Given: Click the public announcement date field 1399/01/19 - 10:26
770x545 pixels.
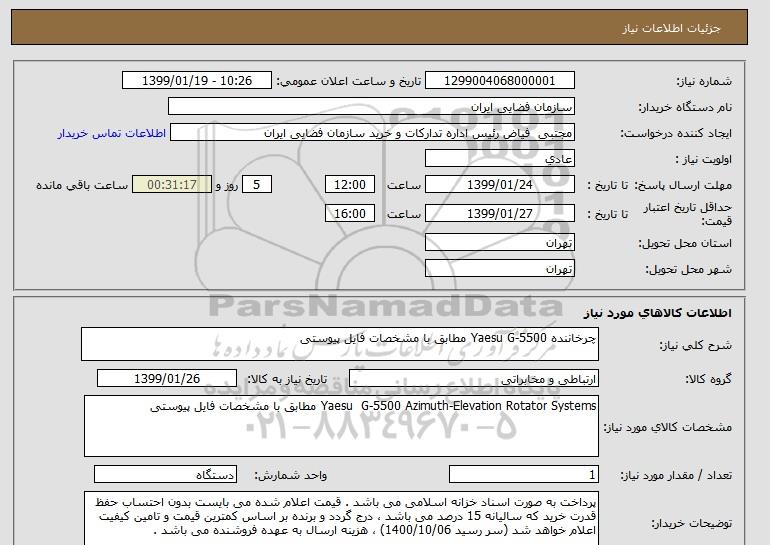Looking at the screenshot, I should [x=196, y=81].
